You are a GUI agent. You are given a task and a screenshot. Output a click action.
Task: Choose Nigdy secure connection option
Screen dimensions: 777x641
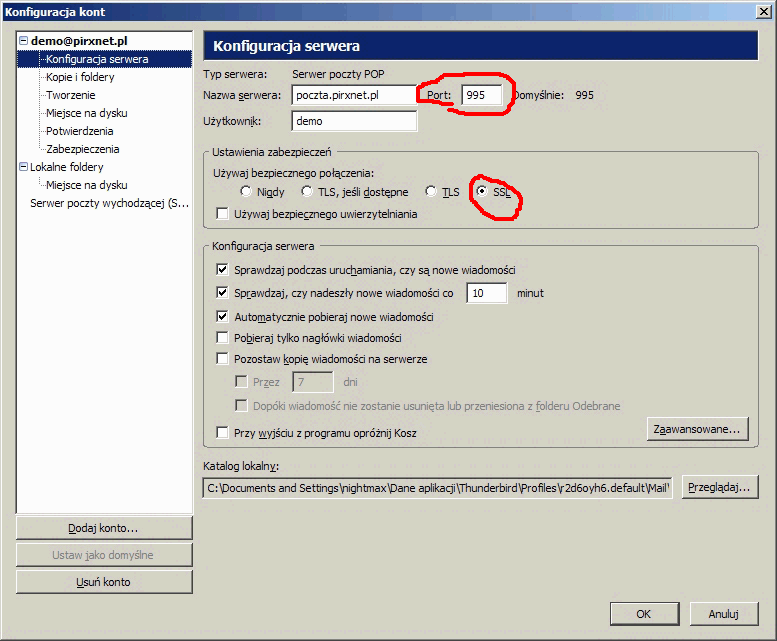pyautogui.click(x=246, y=192)
